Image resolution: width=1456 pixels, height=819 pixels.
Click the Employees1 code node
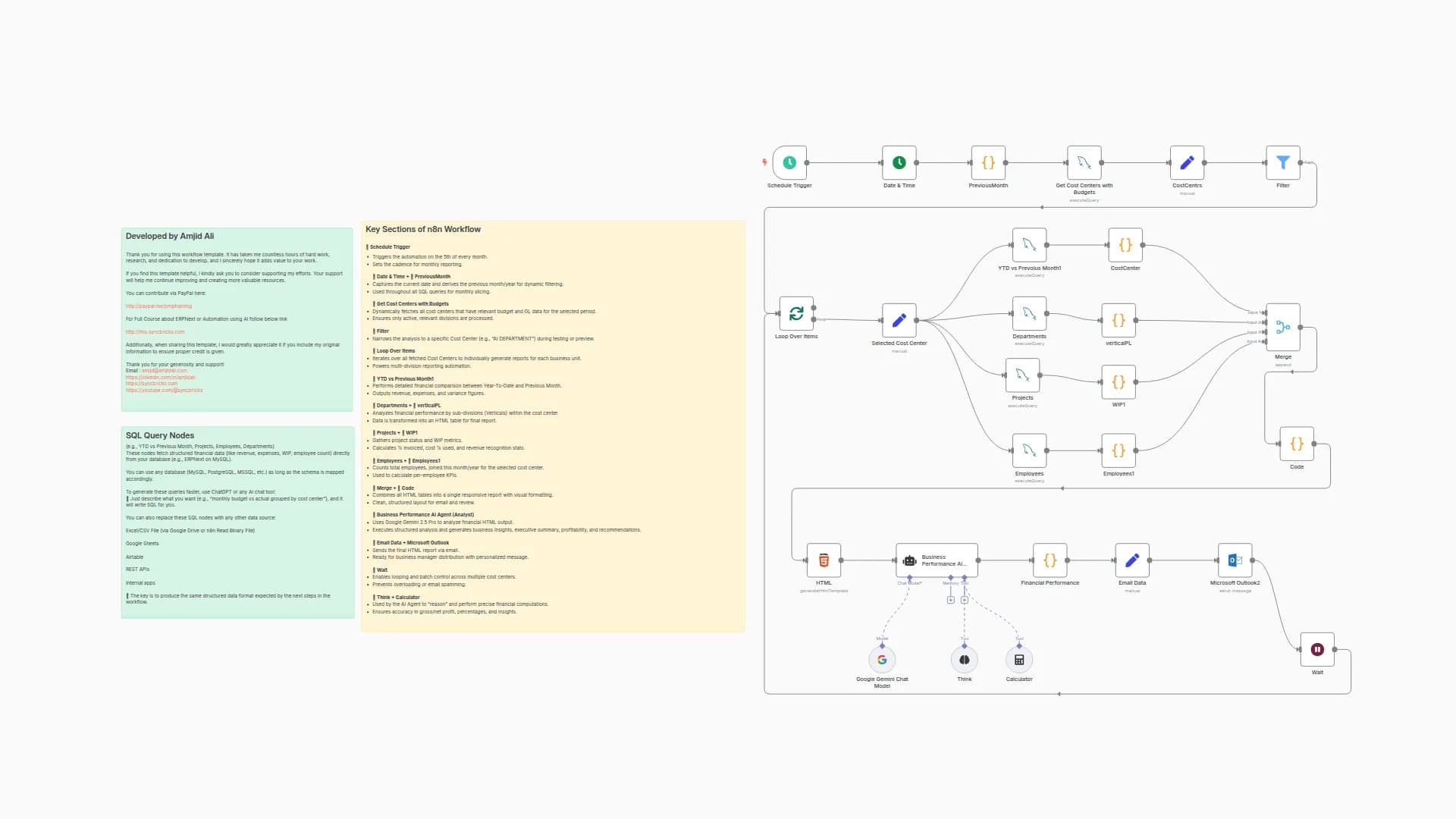click(1119, 451)
